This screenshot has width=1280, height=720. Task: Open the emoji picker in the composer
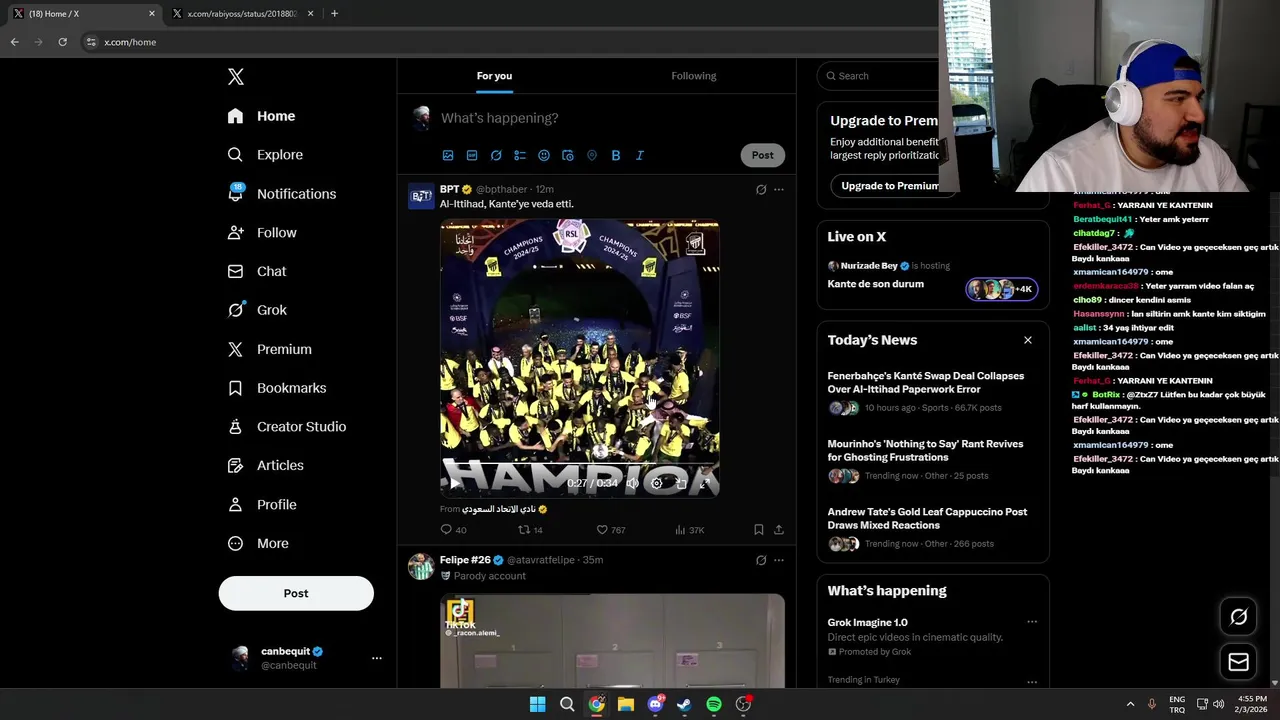click(x=544, y=155)
